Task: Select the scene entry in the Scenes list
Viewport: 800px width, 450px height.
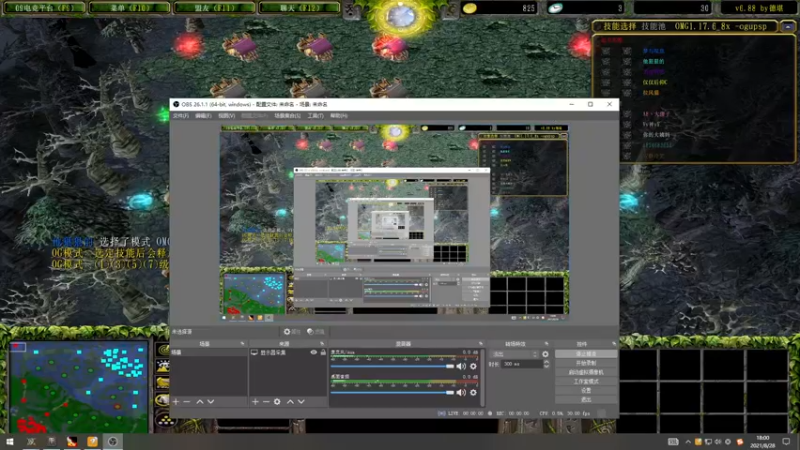Action: [209, 353]
